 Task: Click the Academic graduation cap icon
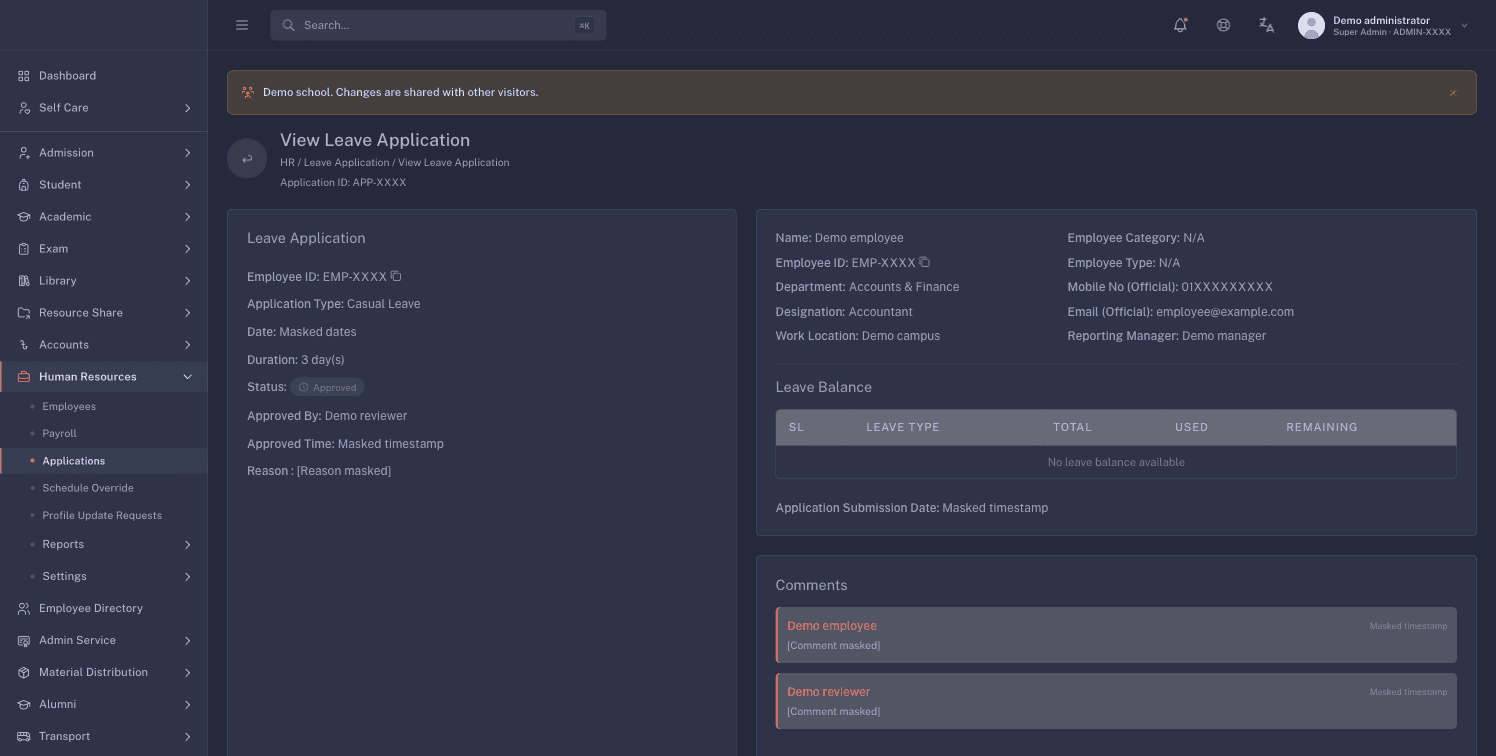click(x=24, y=217)
